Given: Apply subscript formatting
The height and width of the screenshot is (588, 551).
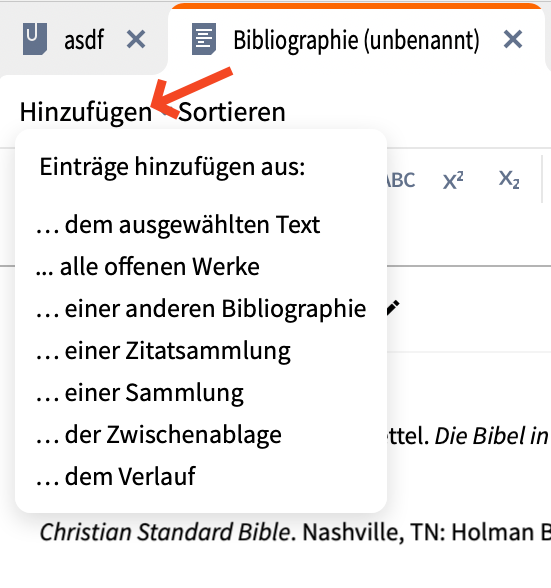Looking at the screenshot, I should point(509,180).
